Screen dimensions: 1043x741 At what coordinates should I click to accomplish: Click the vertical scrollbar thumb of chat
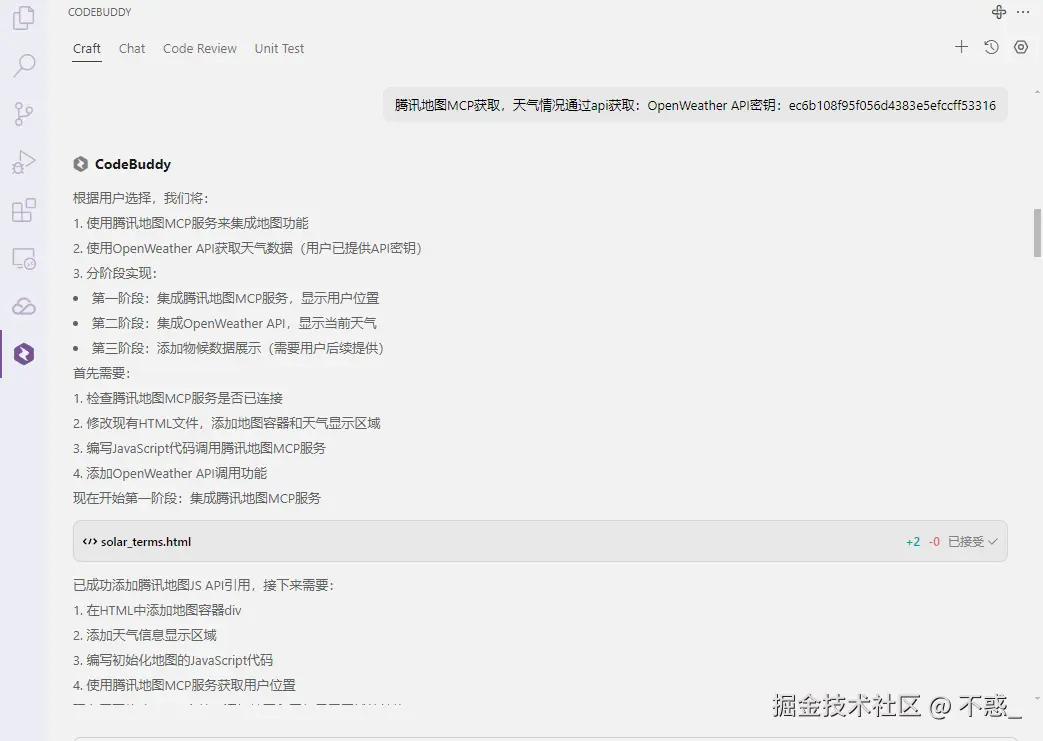(1037, 233)
